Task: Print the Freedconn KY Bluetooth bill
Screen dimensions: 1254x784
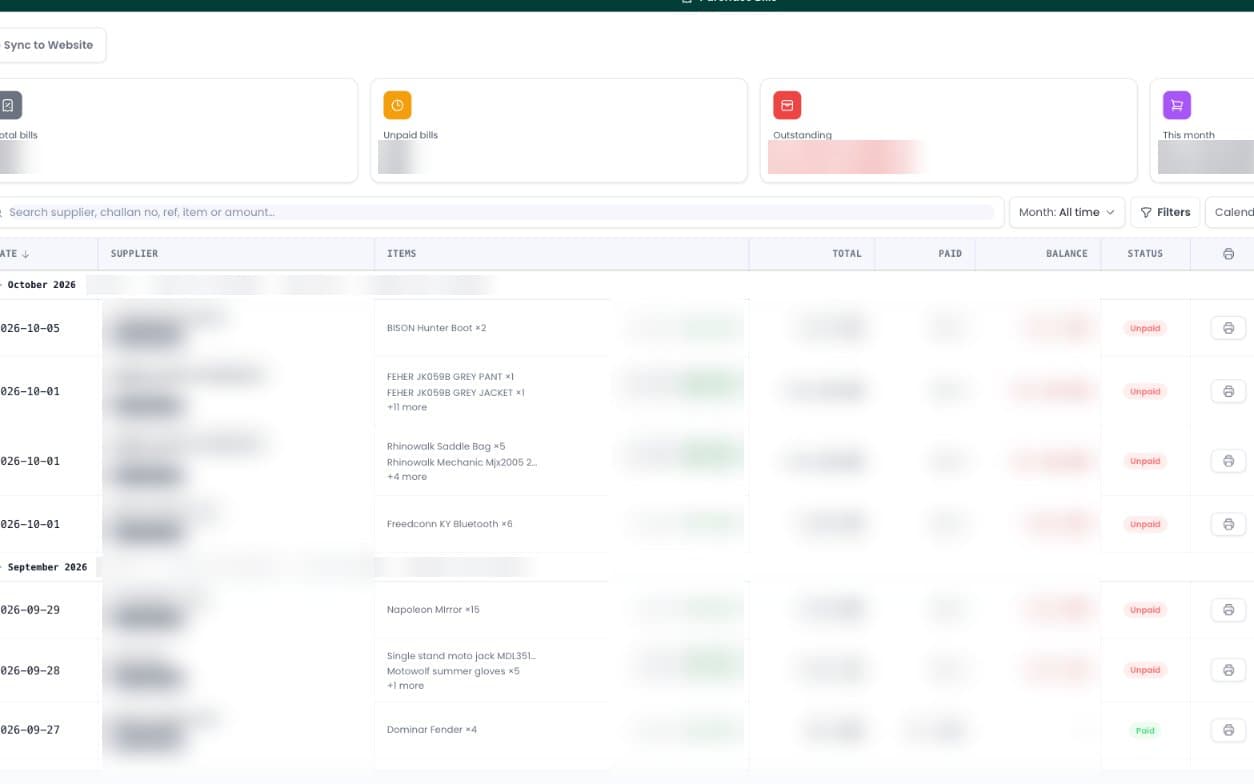Action: point(1228,524)
